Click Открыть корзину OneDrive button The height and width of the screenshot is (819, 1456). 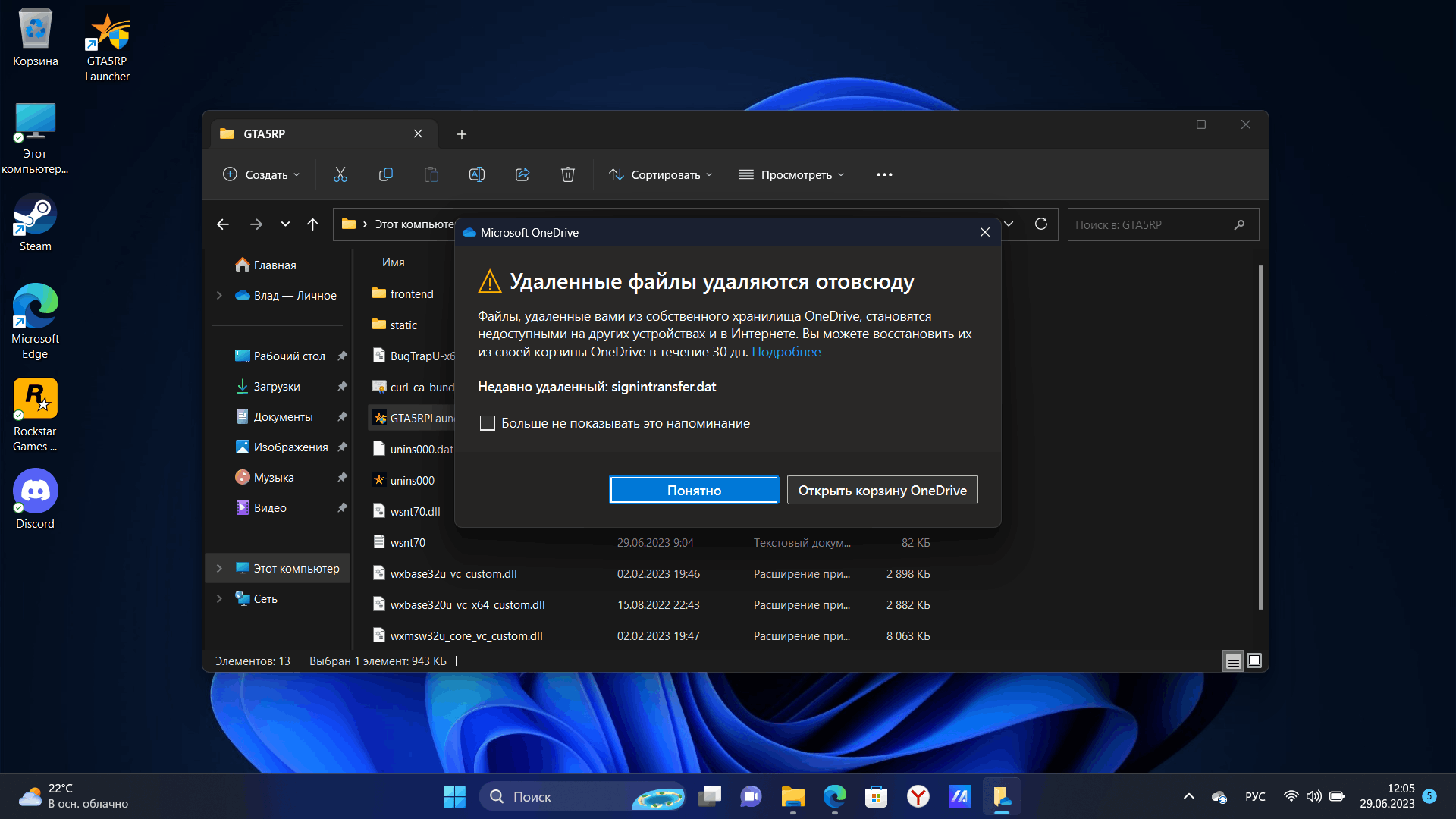(x=882, y=490)
